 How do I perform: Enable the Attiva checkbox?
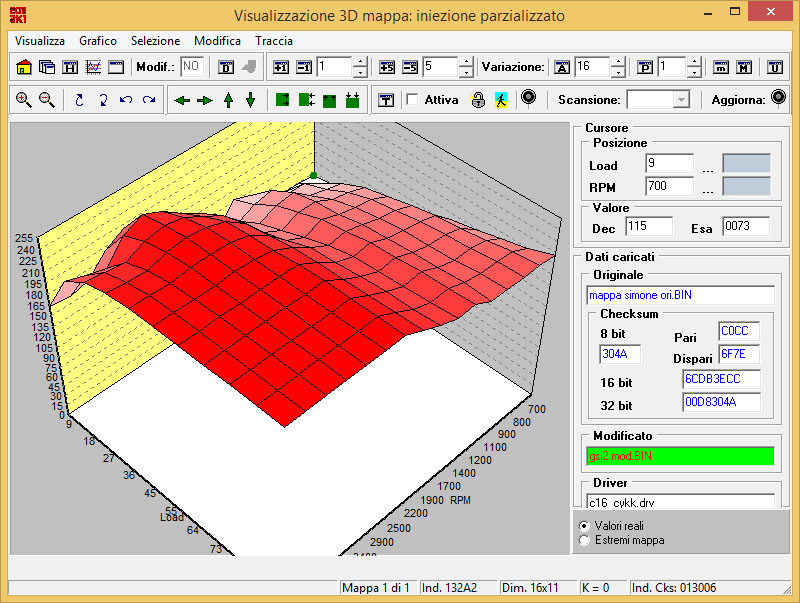(x=412, y=100)
